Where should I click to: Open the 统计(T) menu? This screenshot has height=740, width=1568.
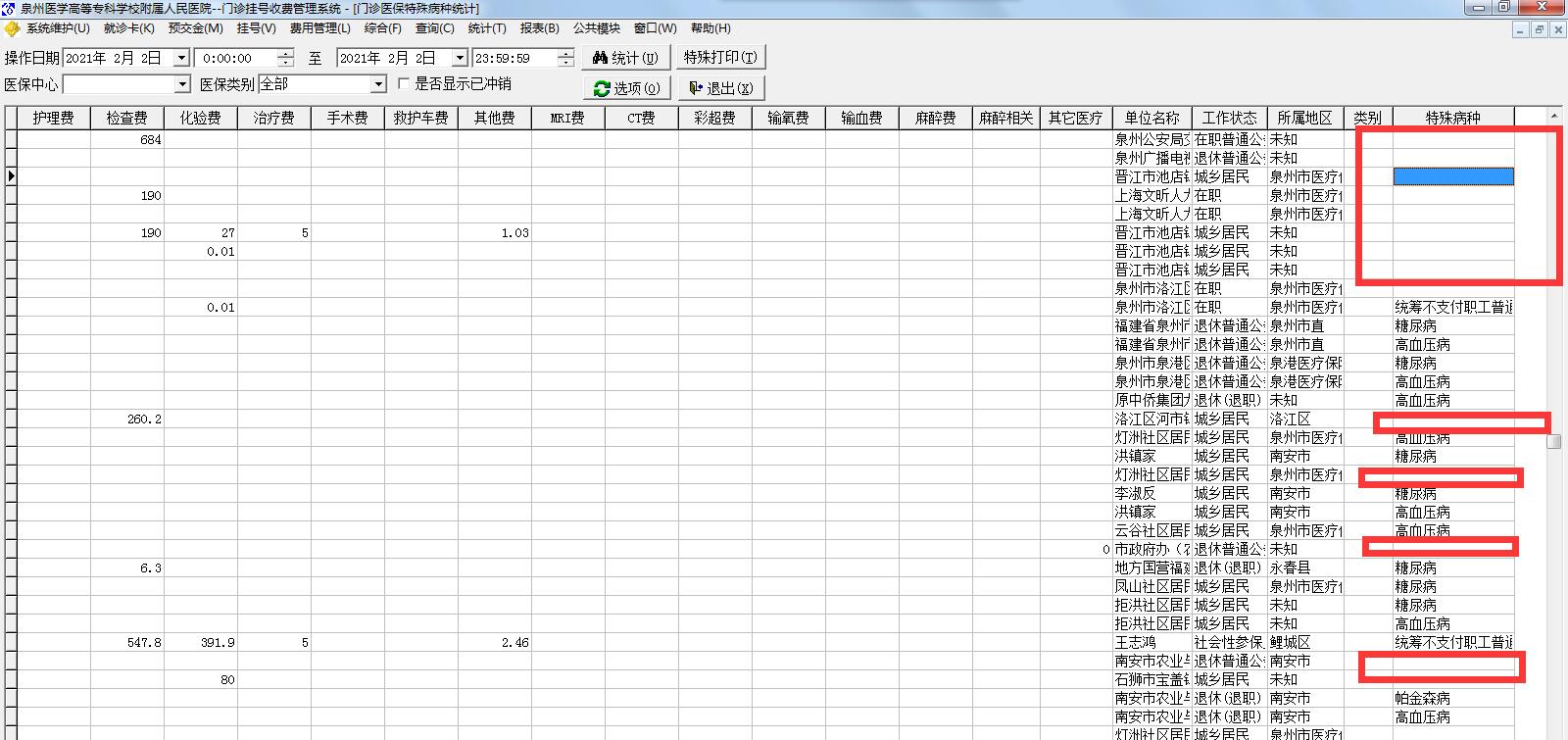click(x=487, y=28)
